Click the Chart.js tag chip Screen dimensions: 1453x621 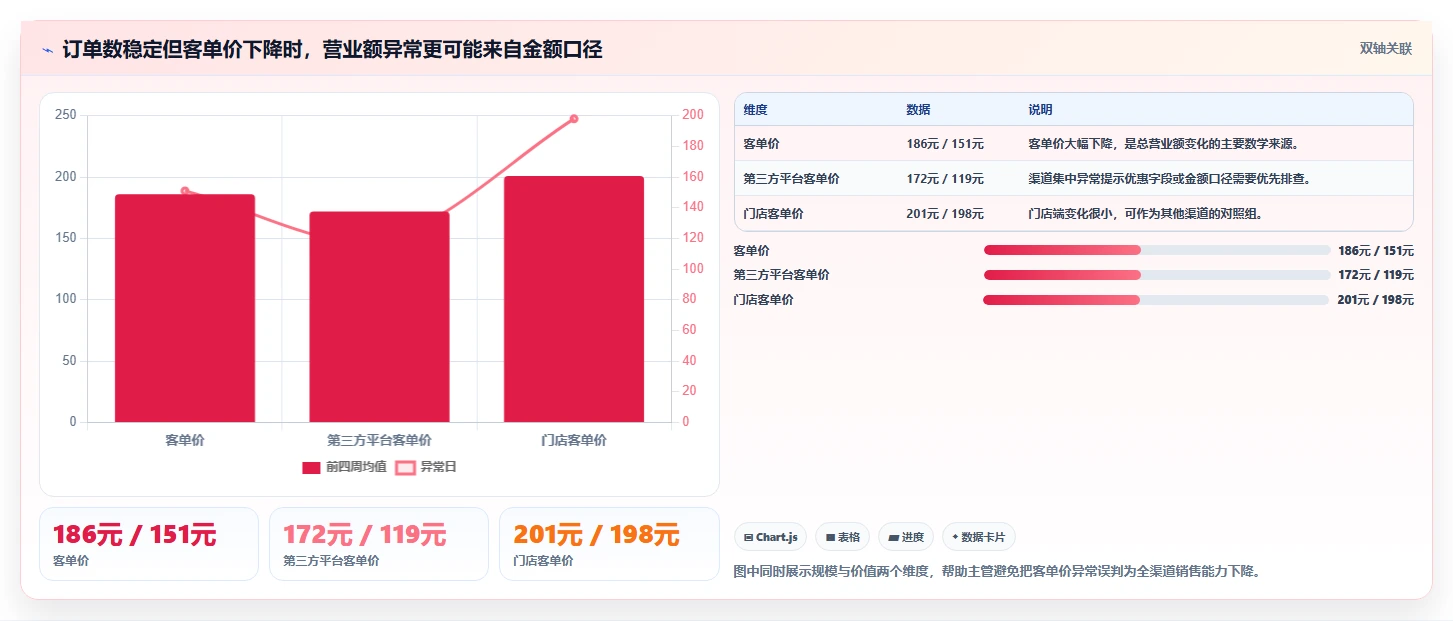pos(770,537)
